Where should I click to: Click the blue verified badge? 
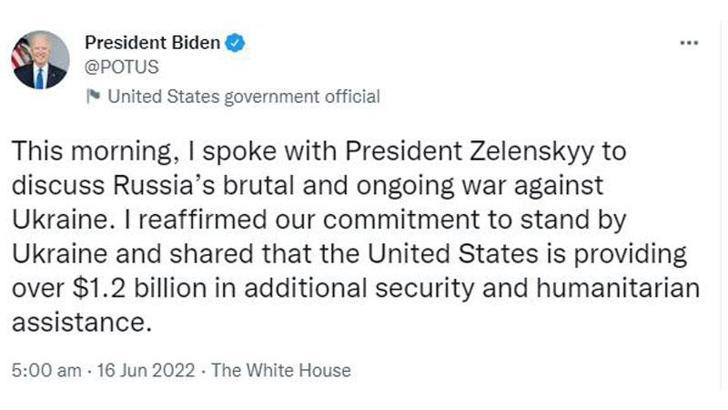(x=235, y=43)
